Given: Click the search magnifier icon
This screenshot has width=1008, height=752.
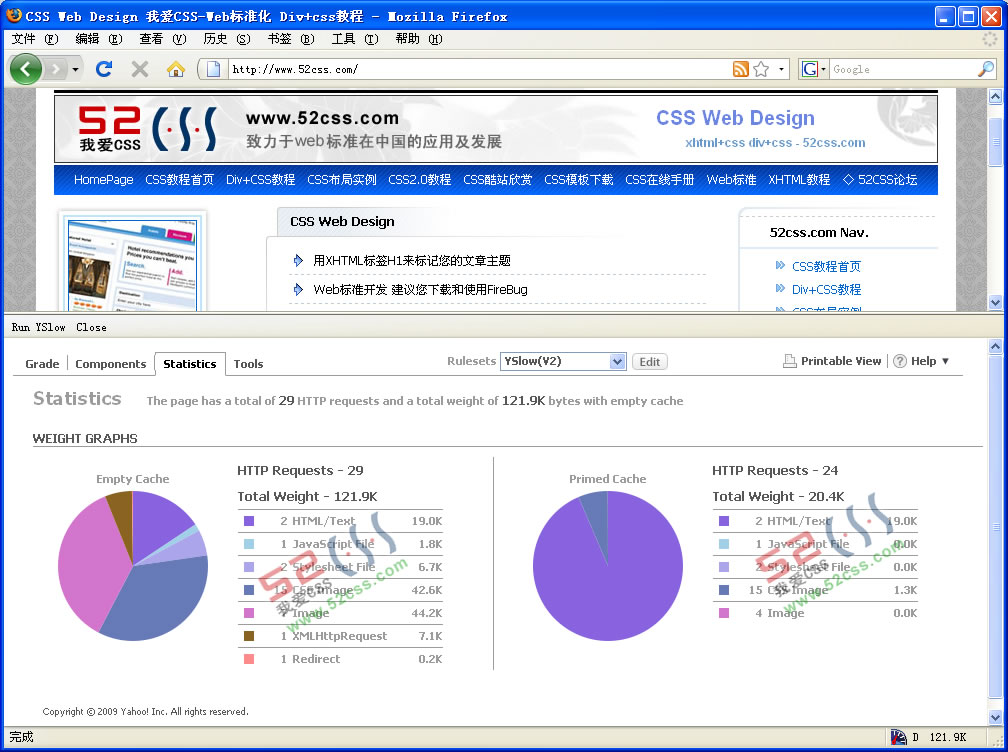Looking at the screenshot, I should 986,69.
